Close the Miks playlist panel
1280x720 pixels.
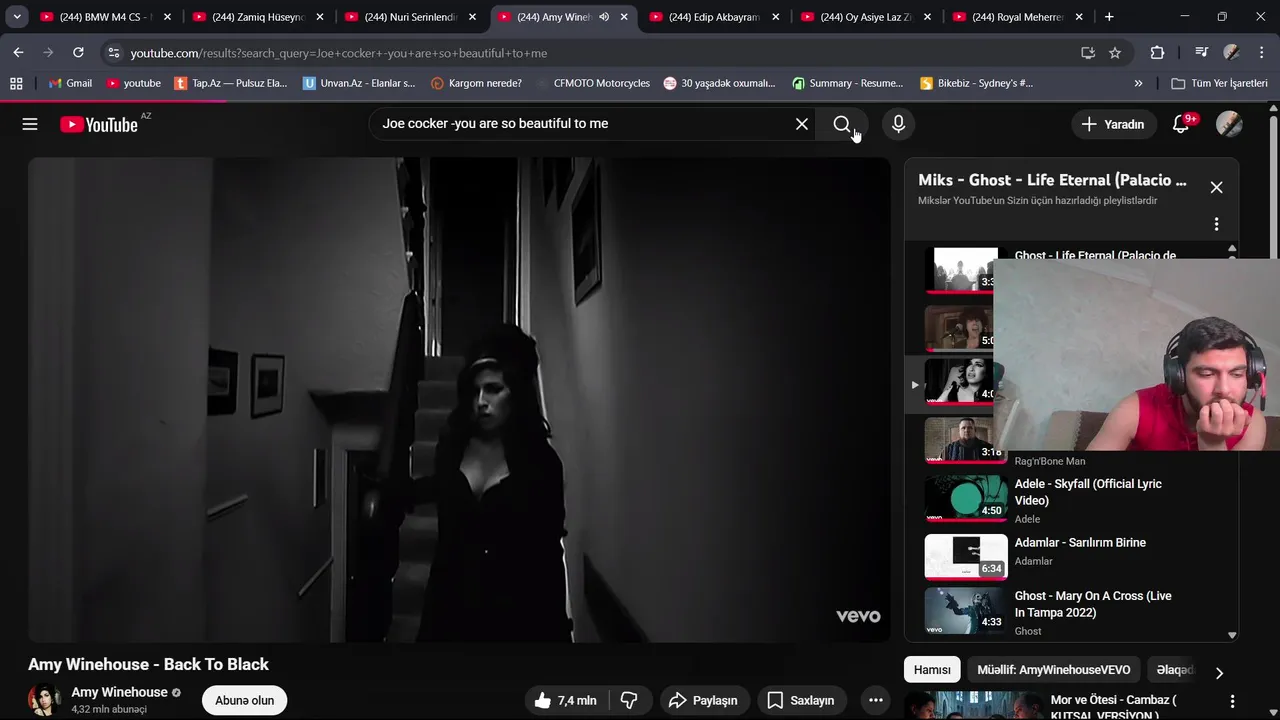(x=1216, y=187)
